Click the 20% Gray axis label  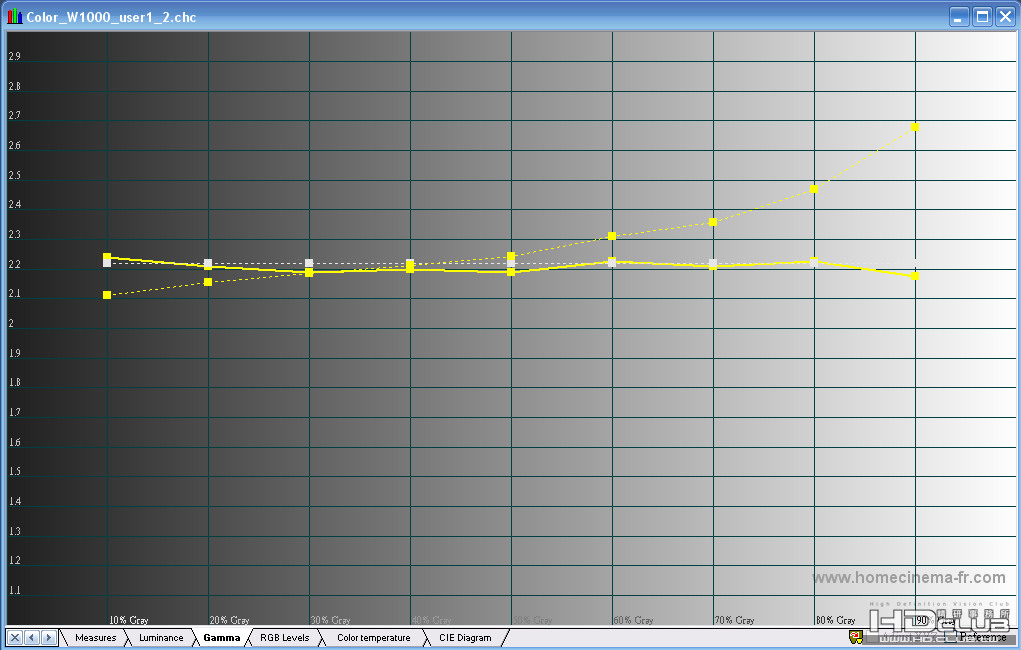(229, 620)
